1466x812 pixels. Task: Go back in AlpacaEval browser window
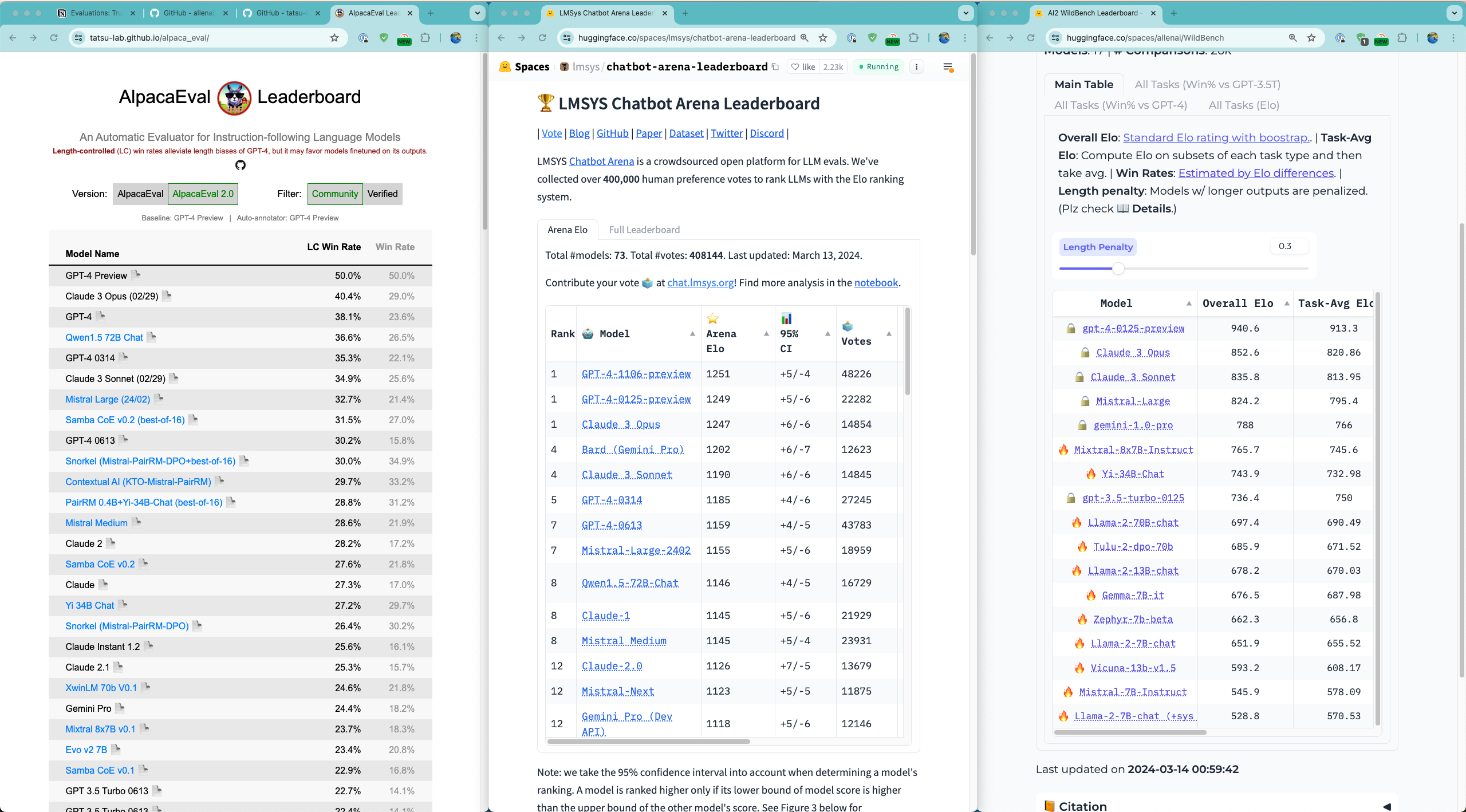pyautogui.click(x=13, y=38)
